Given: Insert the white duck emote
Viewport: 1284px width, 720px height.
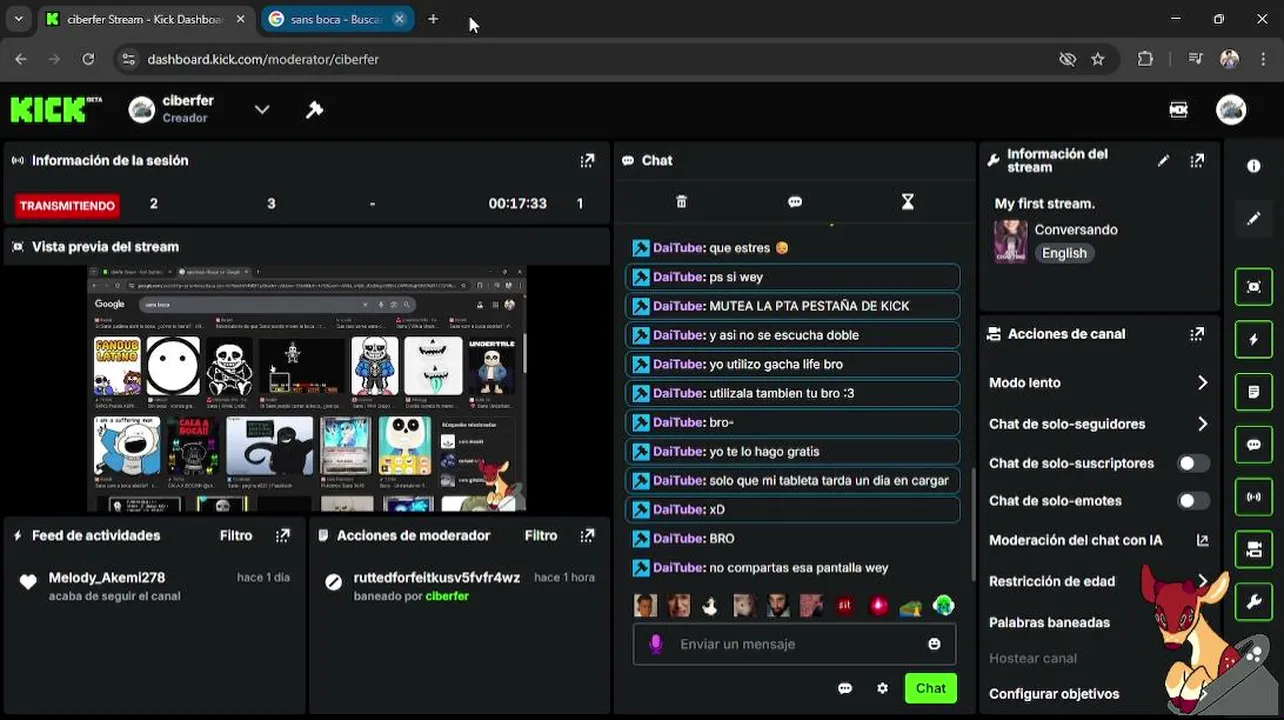Looking at the screenshot, I should point(711,606).
